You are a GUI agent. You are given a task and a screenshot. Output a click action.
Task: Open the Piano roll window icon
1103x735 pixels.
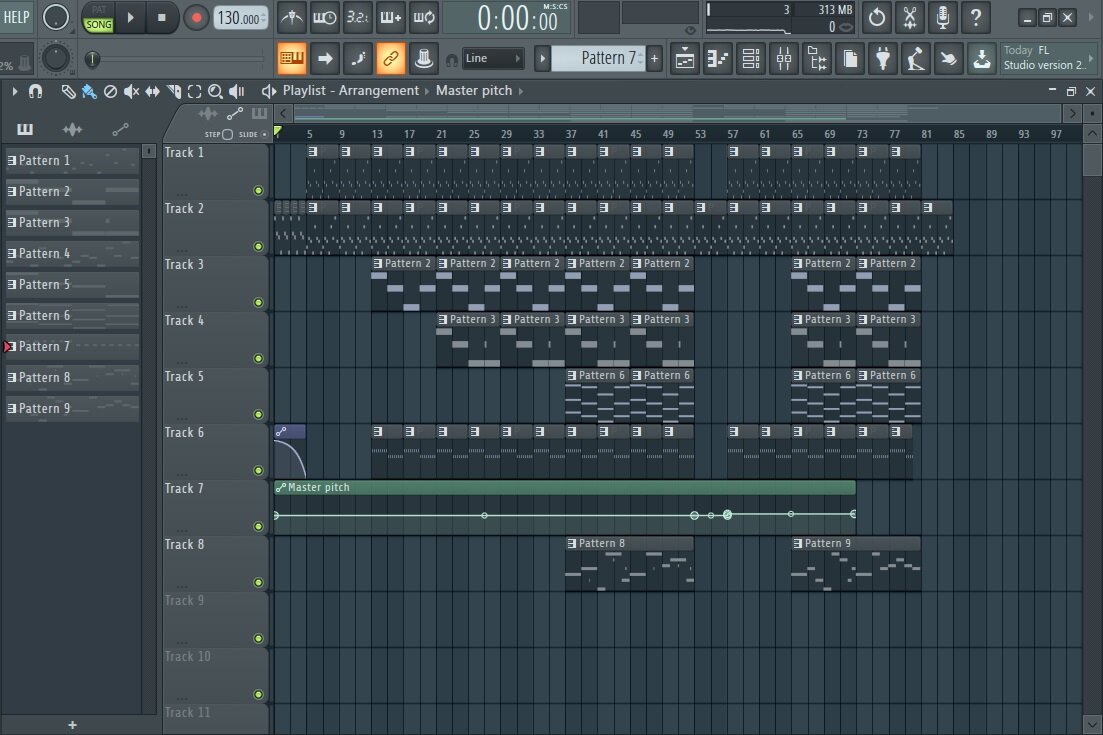pyautogui.click(x=718, y=59)
